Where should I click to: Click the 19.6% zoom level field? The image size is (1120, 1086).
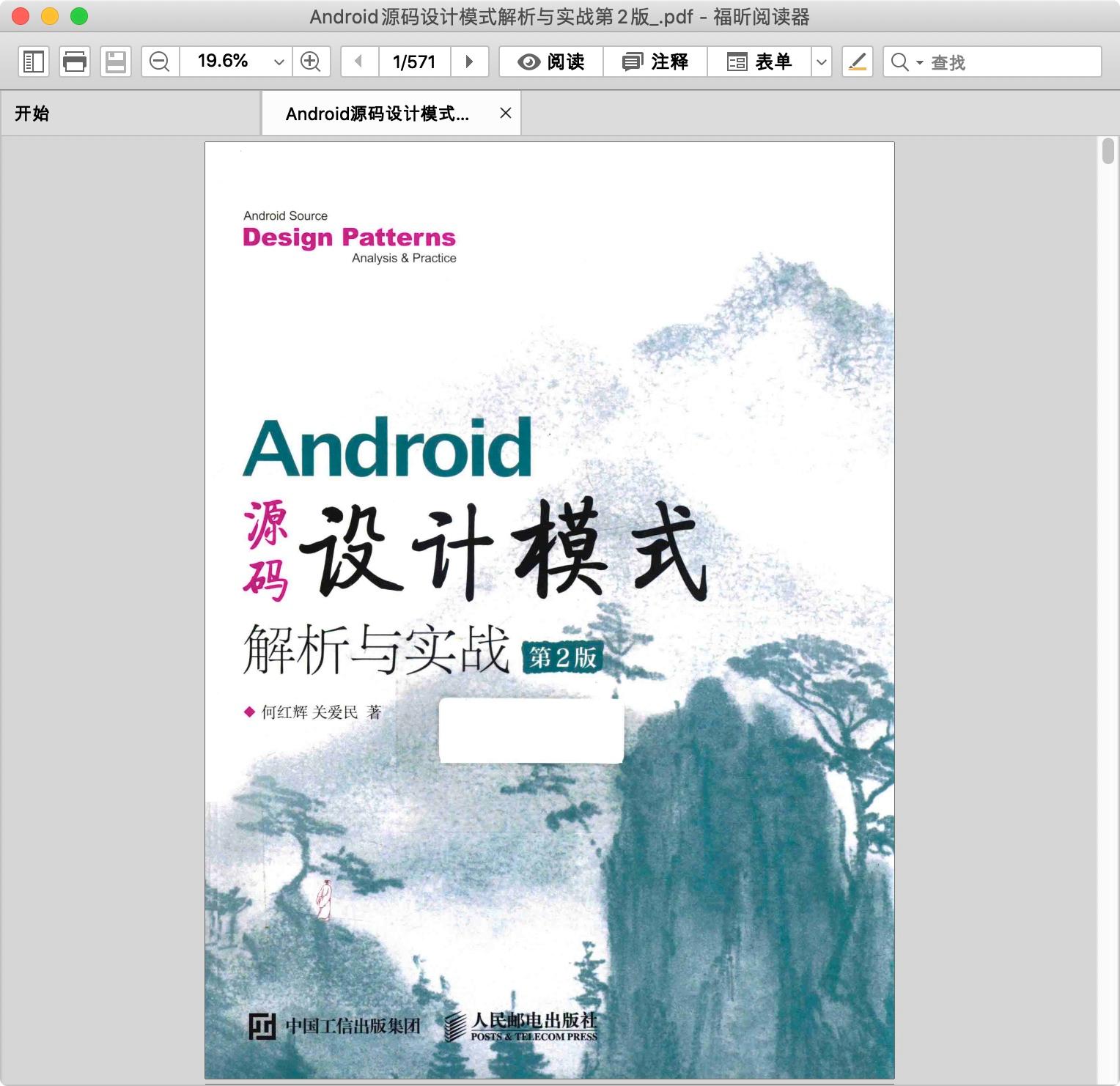tap(223, 62)
